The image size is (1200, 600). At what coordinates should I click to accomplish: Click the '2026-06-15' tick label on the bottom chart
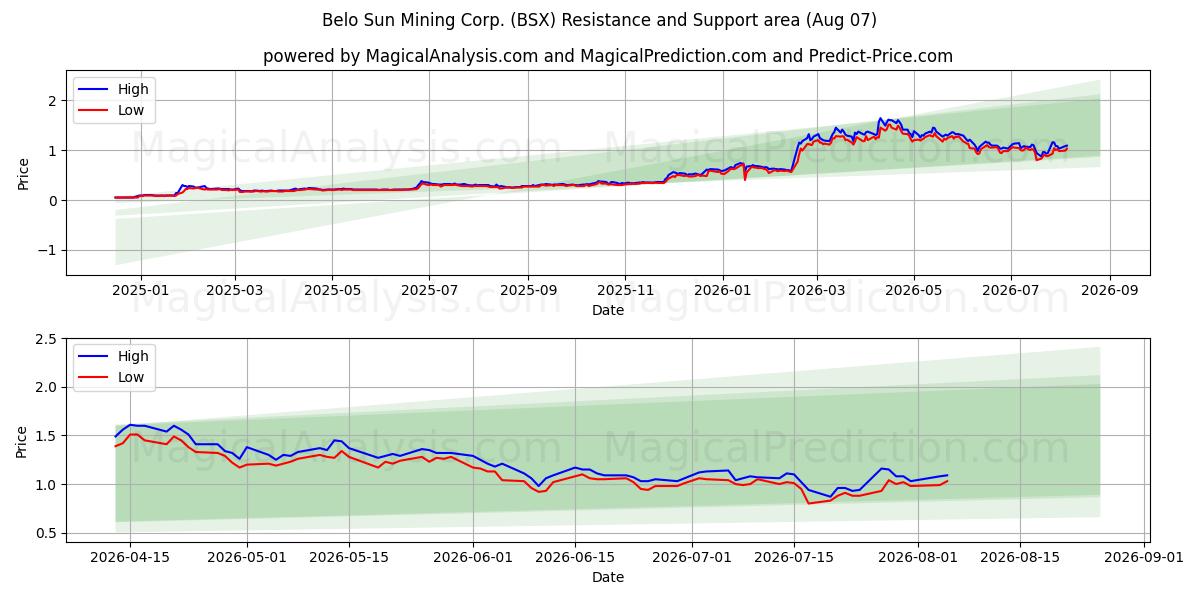pos(574,557)
